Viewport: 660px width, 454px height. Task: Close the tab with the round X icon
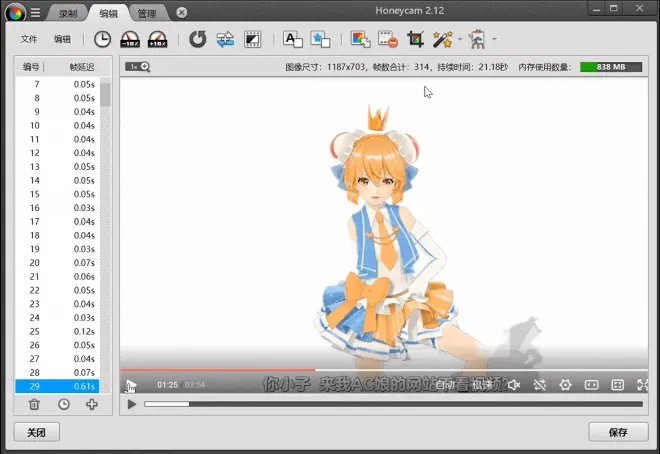[181, 13]
